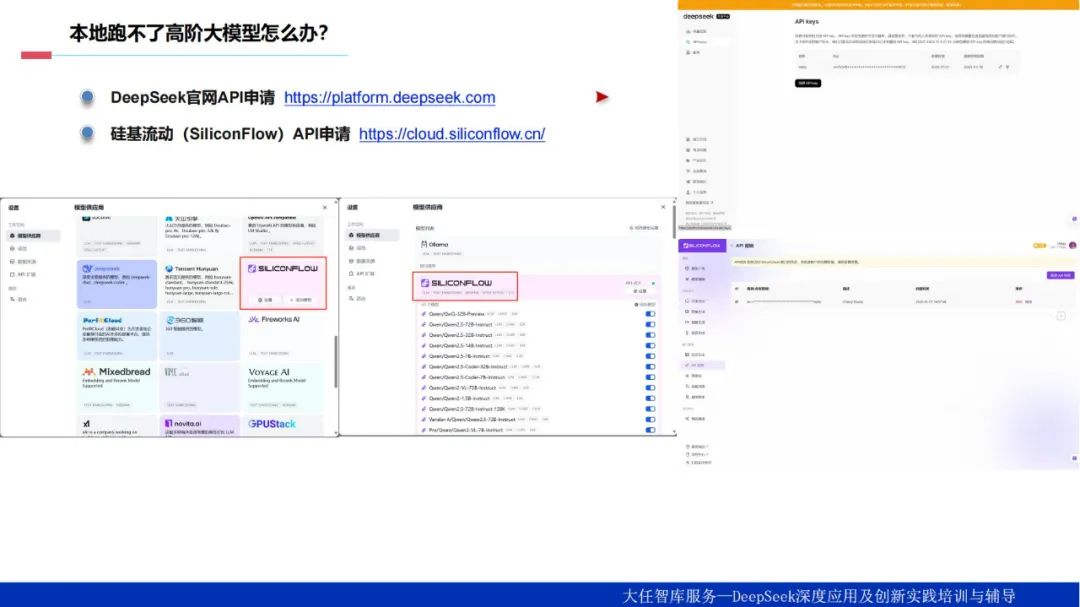The height and width of the screenshot is (607, 1080).
Task: Click edit pencil icon in DeepSeek API keys row
Action: coord(1000,67)
